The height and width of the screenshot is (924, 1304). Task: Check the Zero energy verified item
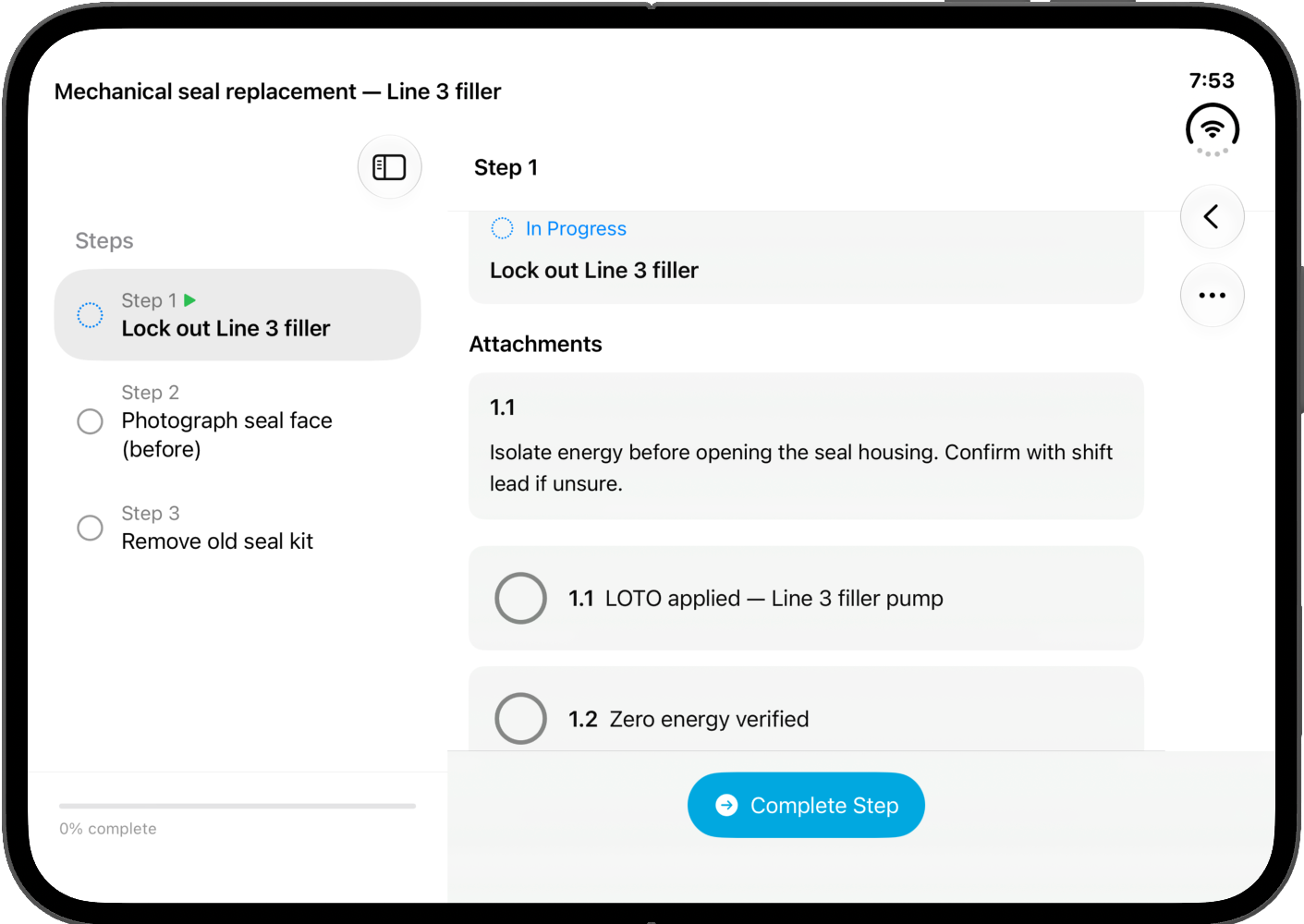[x=520, y=719]
